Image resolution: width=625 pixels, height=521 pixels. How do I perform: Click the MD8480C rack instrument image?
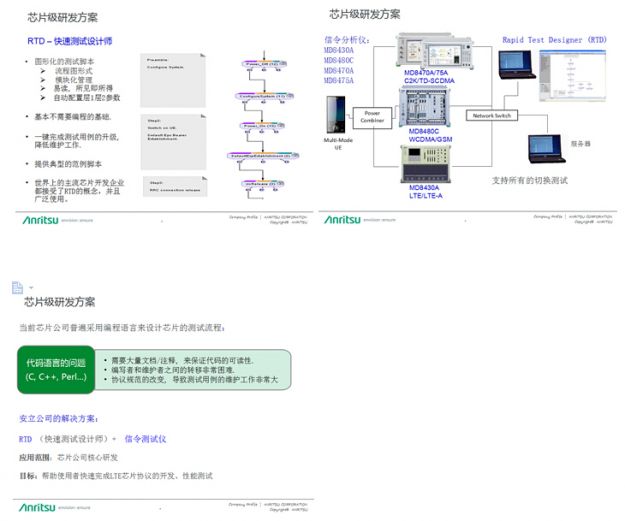425,108
